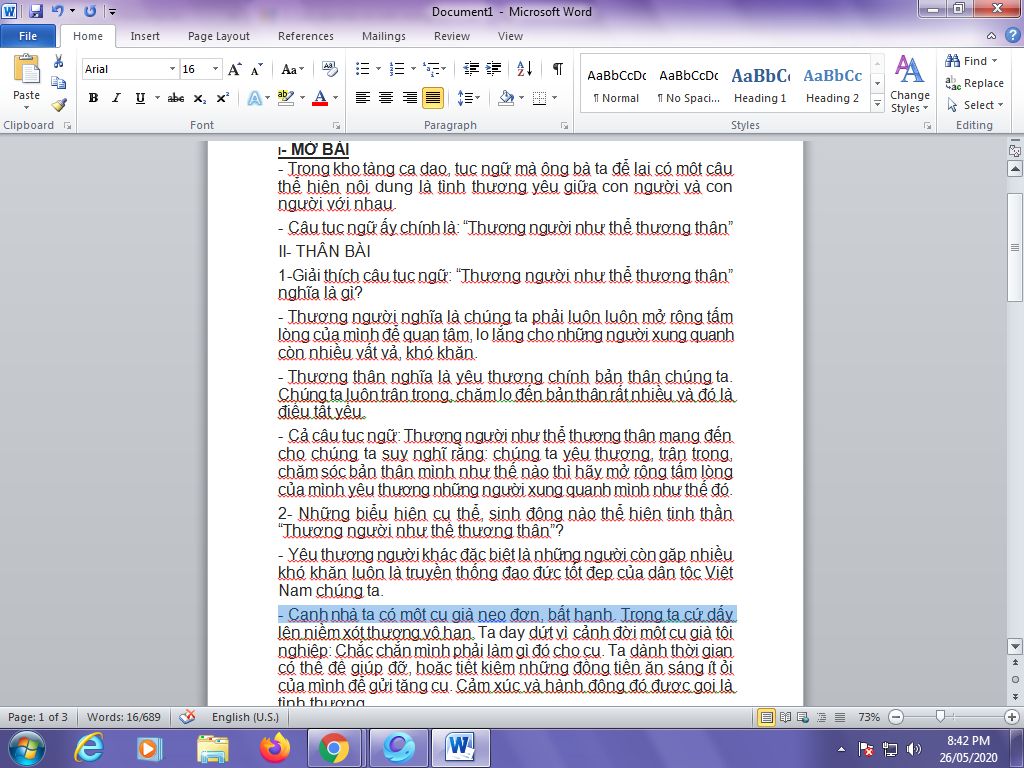The height and width of the screenshot is (768, 1024).
Task: Open the font name Arial dropdown
Action: [172, 69]
